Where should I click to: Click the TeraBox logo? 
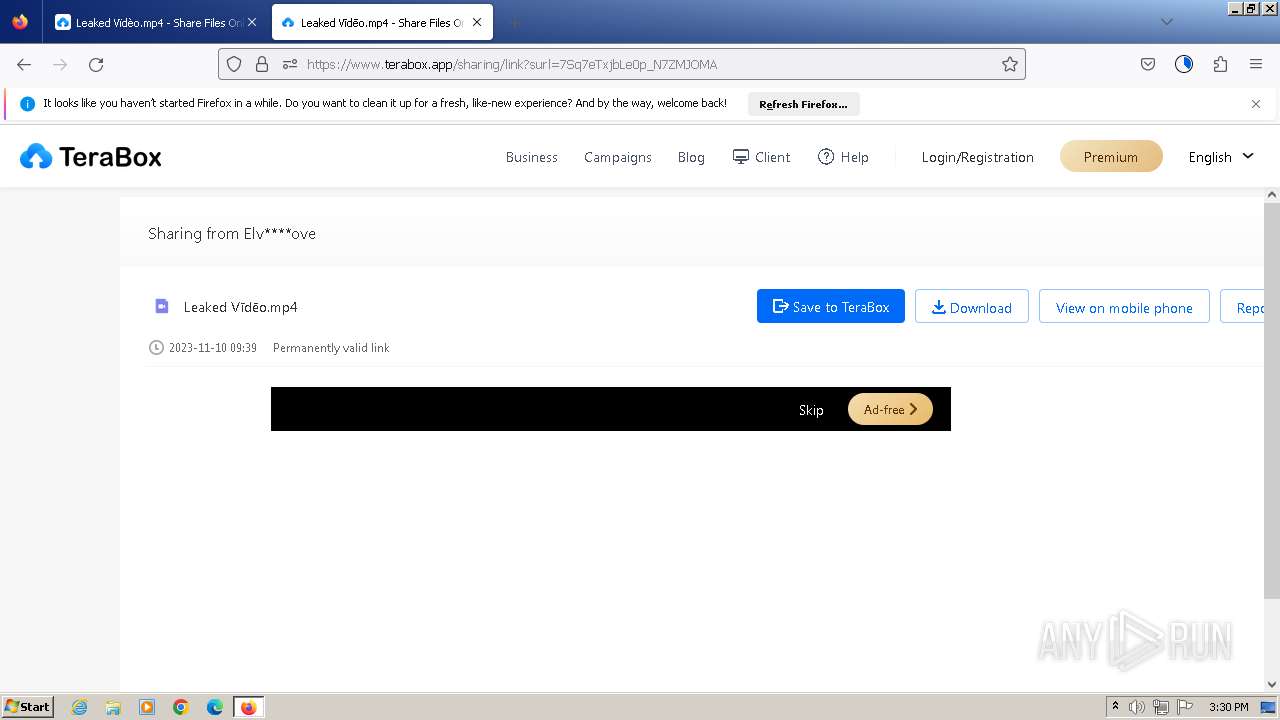tap(90, 156)
